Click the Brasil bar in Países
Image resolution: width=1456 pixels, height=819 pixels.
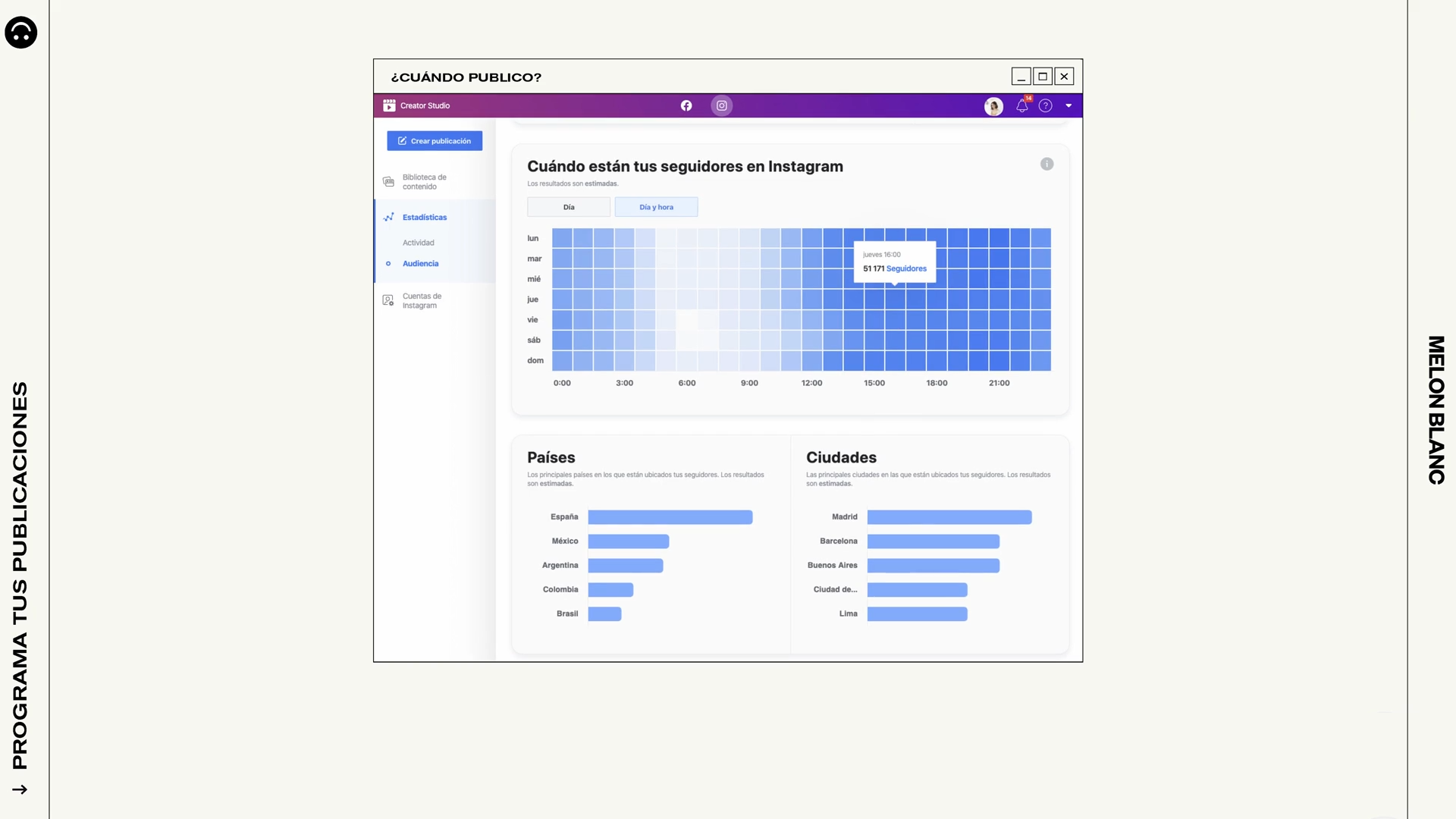(x=605, y=614)
